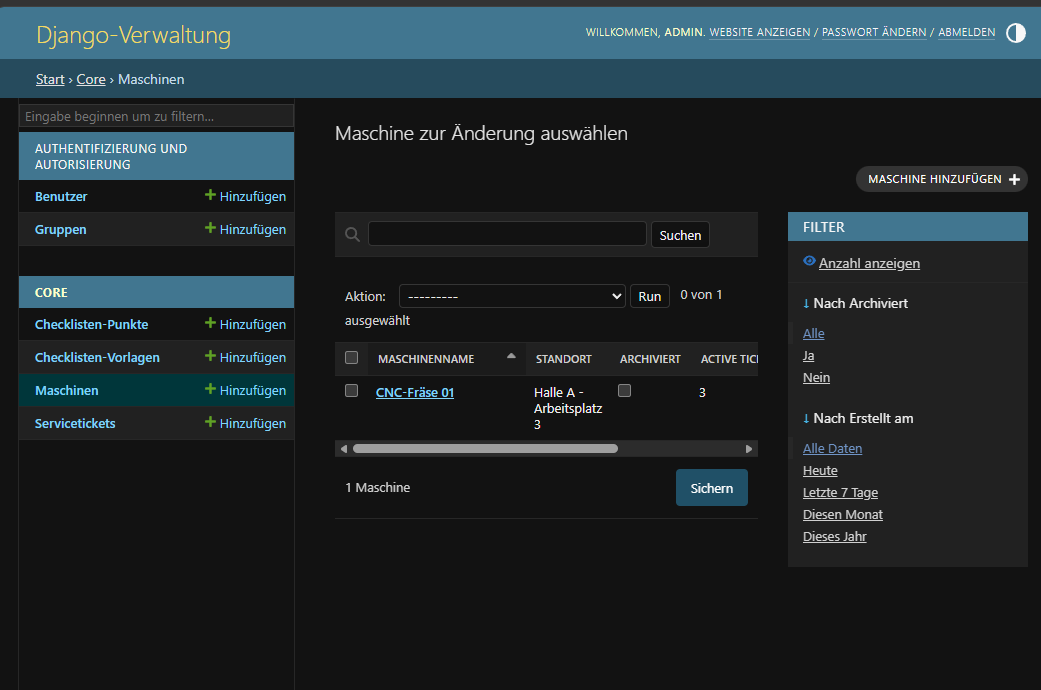Click 'Halle A - Arbeitsplatz 3' cell
1041x690 pixels.
click(x=568, y=408)
